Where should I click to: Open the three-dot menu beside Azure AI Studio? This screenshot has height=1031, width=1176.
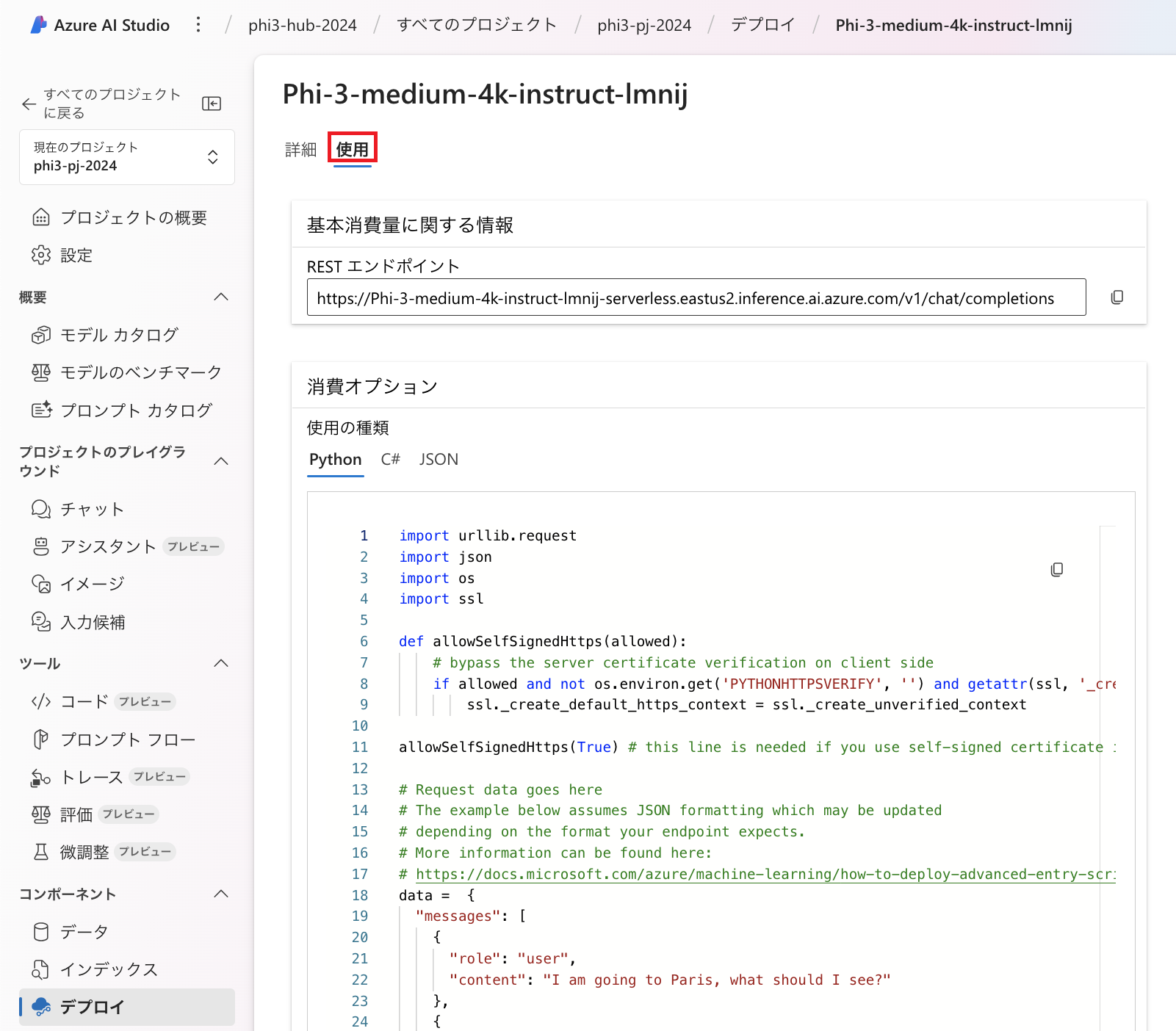198,25
